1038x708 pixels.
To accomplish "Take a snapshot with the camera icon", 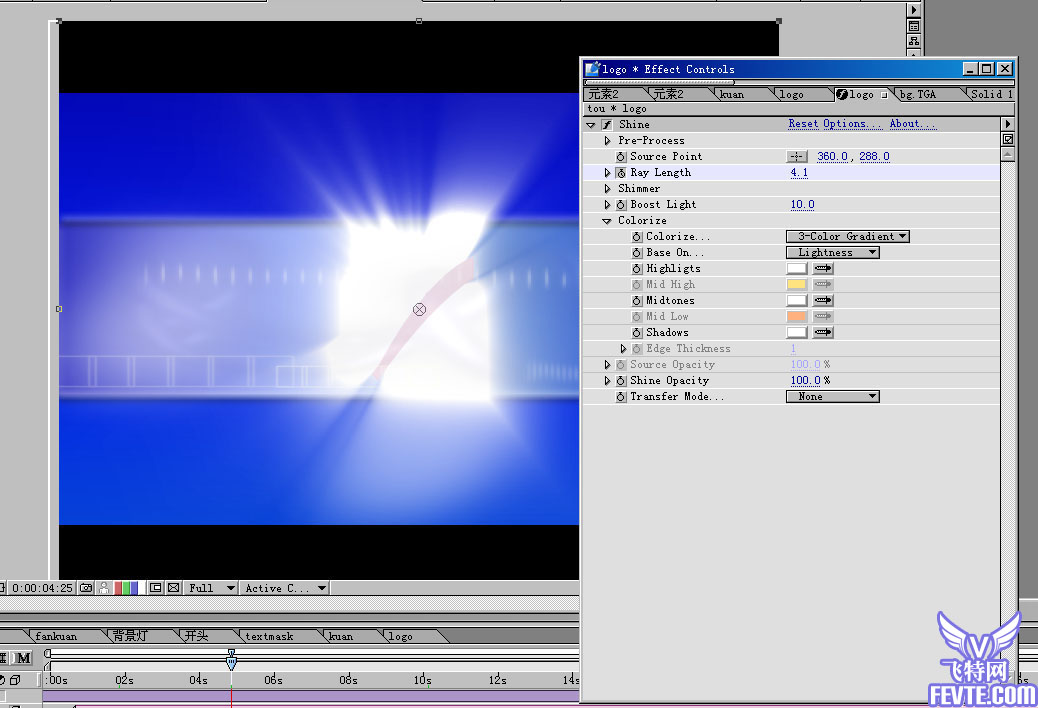I will point(86,588).
